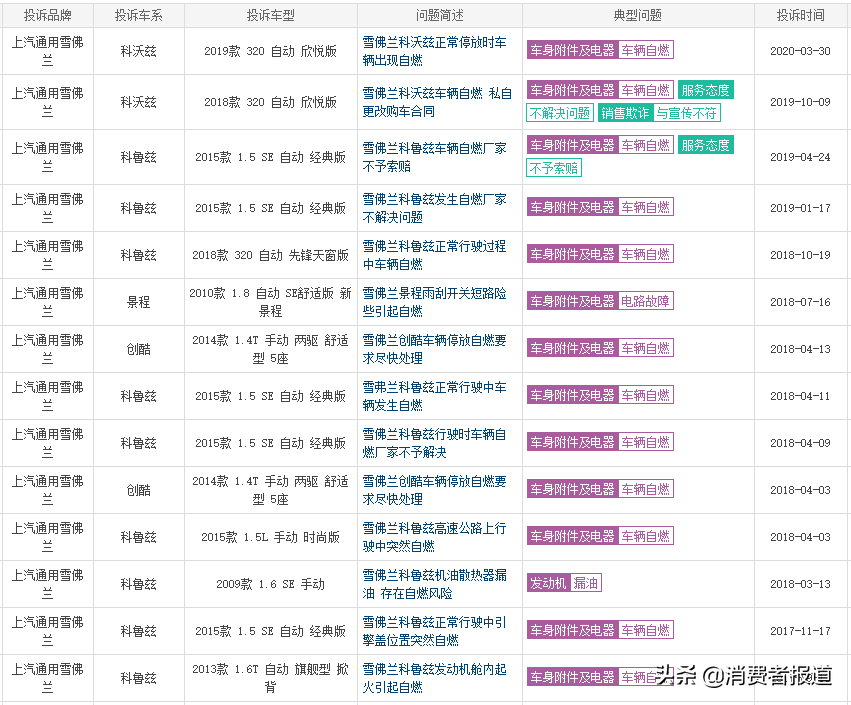851x705 pixels.
Task: Select the date cell 2019-04-24
Action: pos(801,157)
